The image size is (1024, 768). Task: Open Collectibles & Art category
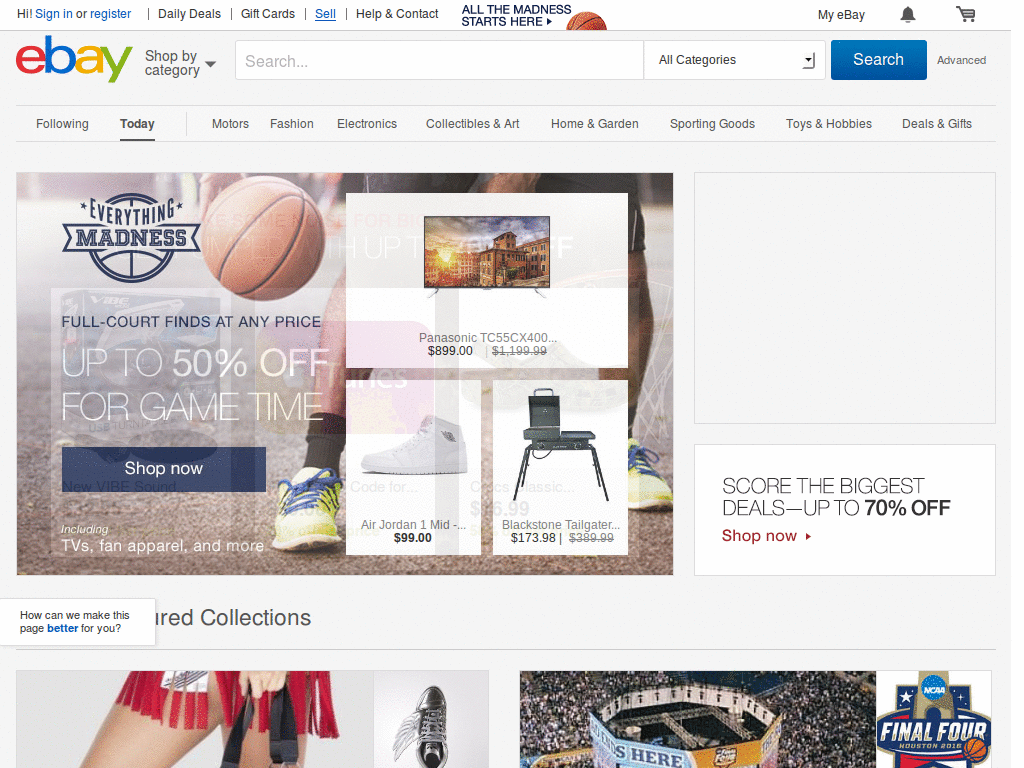(472, 123)
